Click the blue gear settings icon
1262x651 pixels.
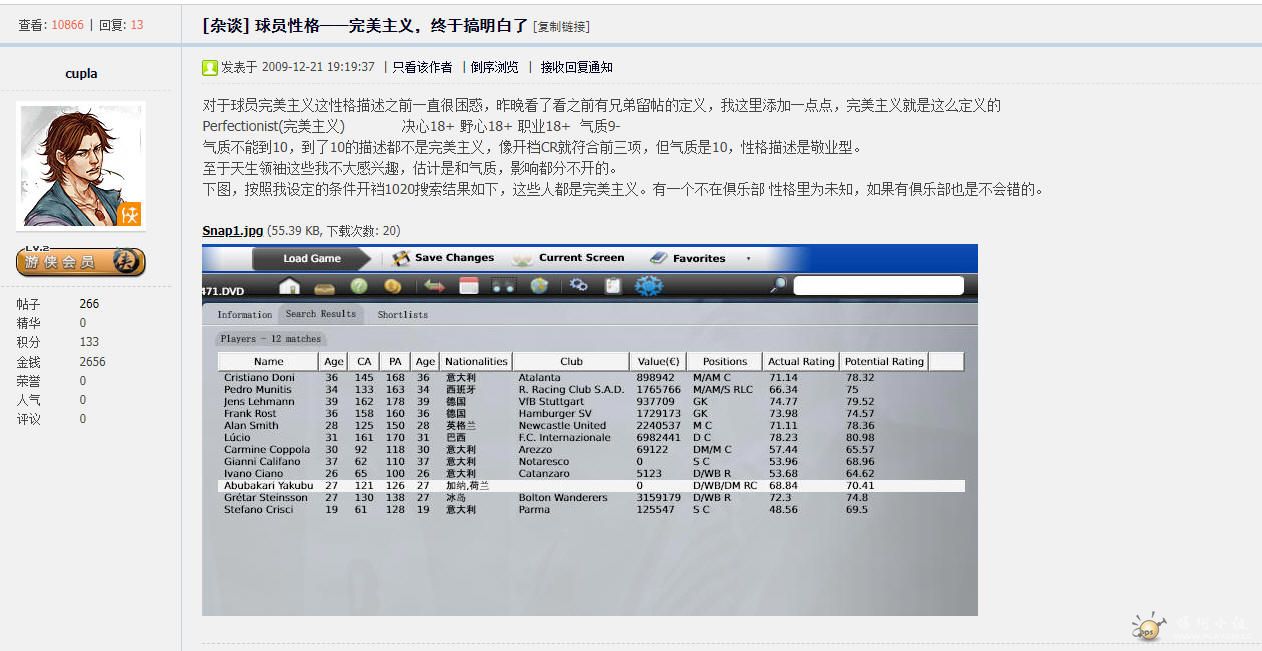(x=649, y=286)
